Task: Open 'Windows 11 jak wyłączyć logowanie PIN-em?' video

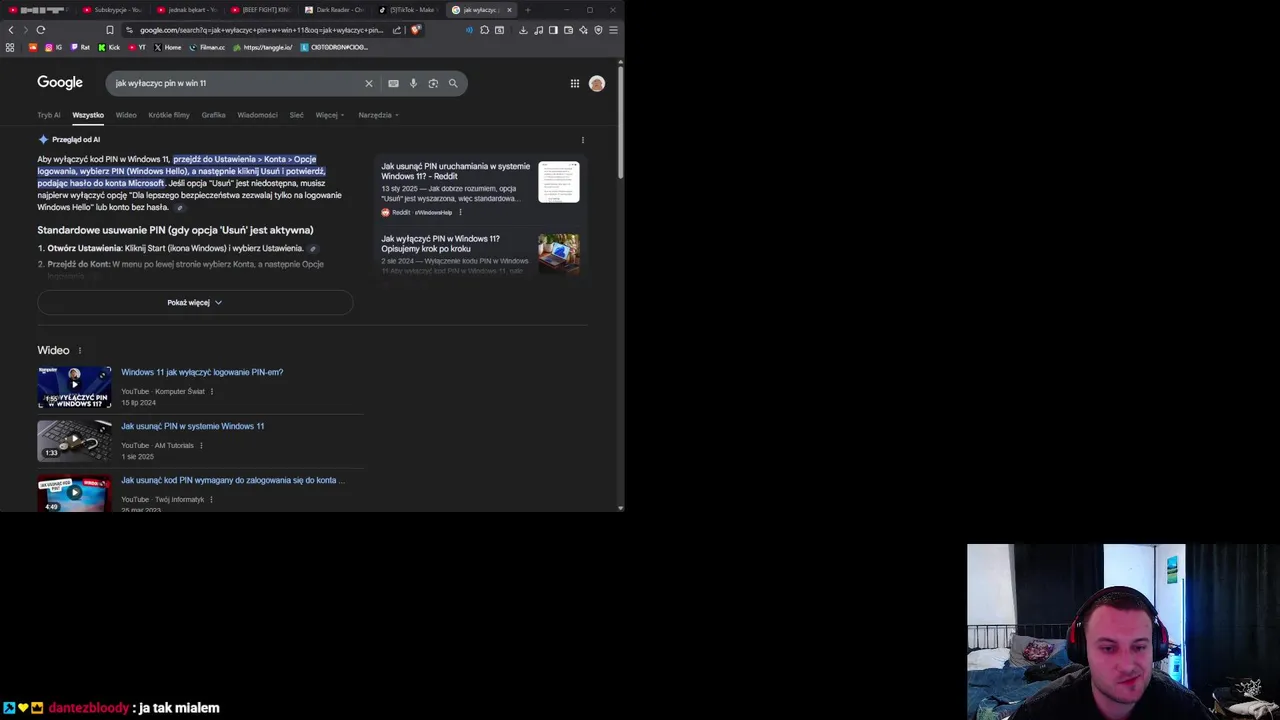Action: (x=202, y=372)
